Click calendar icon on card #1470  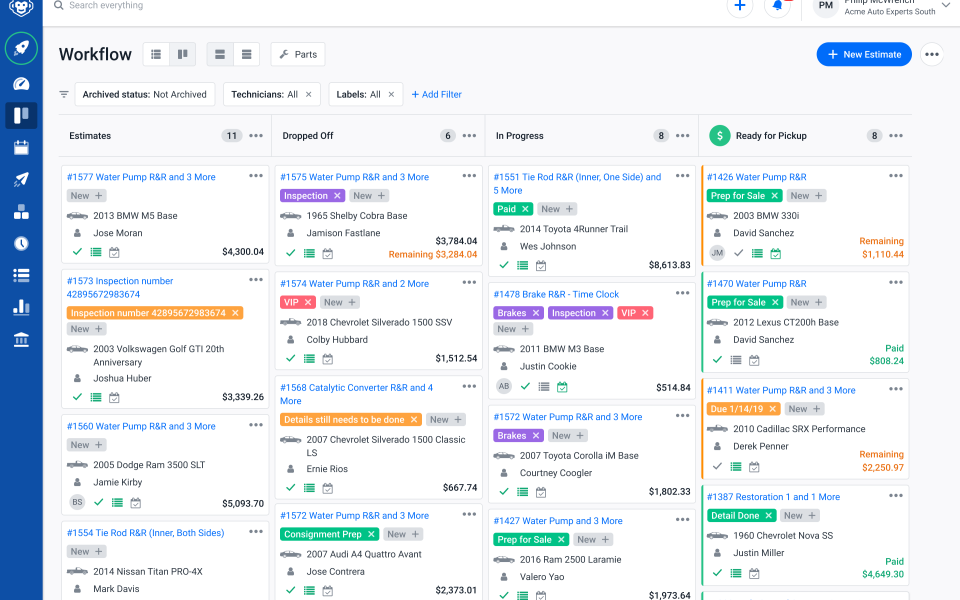click(754, 361)
